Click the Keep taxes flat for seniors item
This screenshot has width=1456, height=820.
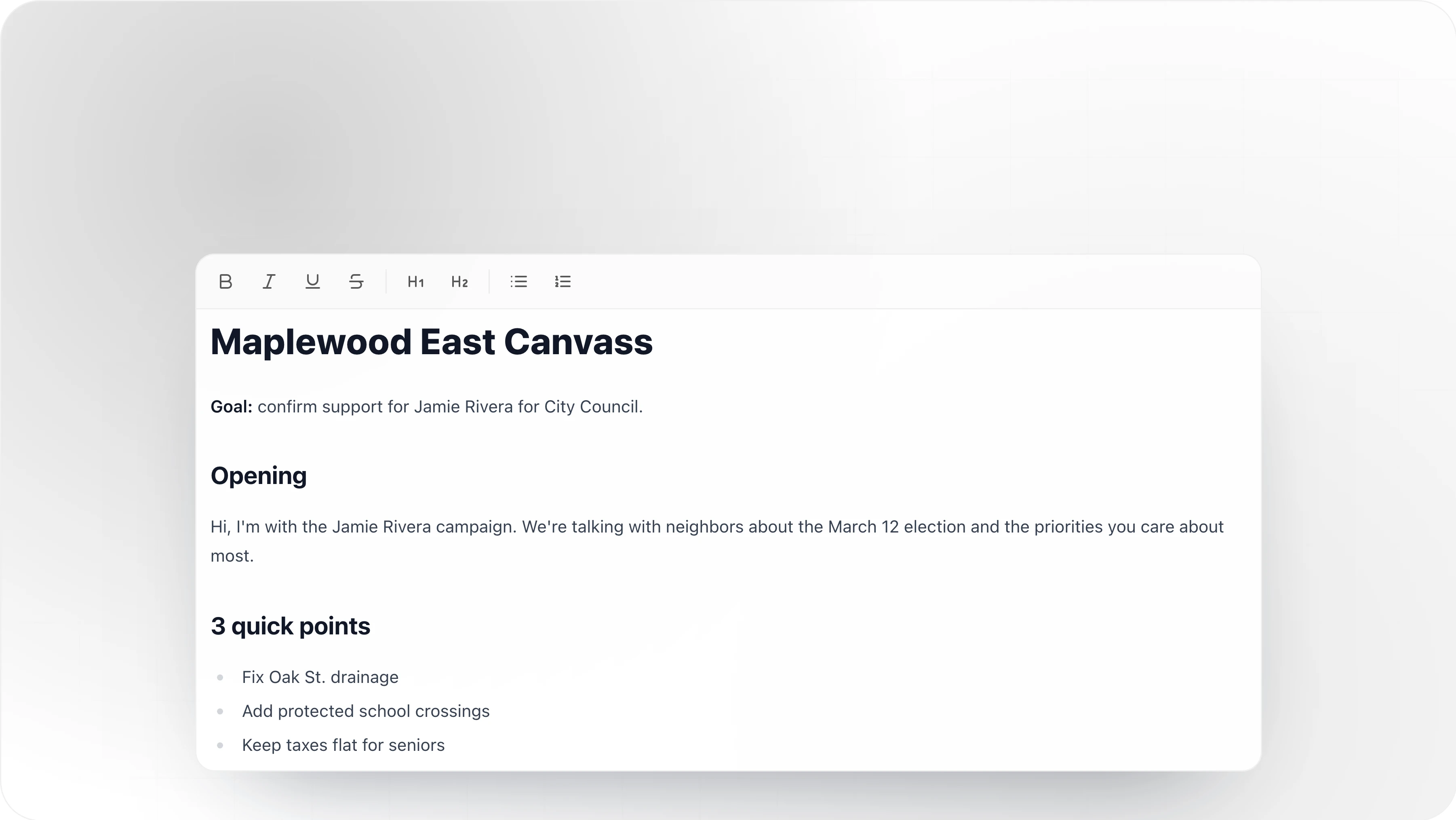tap(343, 745)
